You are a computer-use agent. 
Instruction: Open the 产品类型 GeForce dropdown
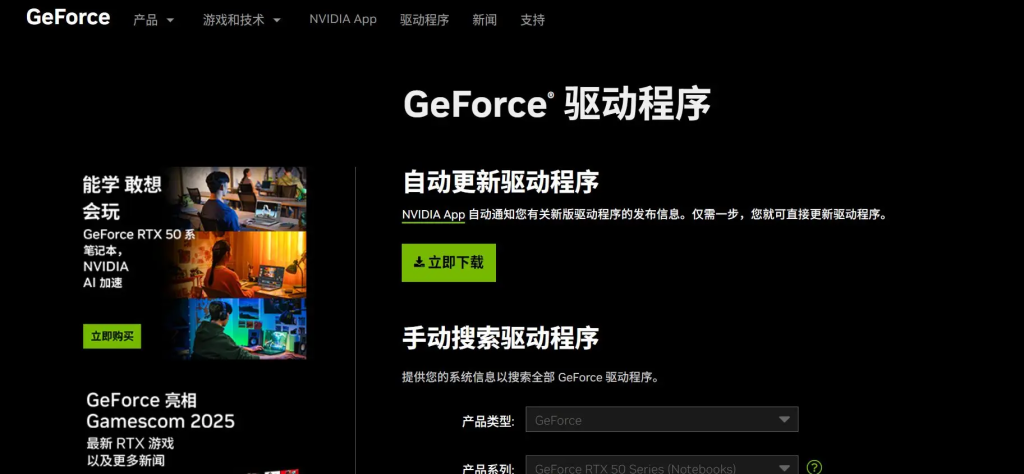(665, 420)
